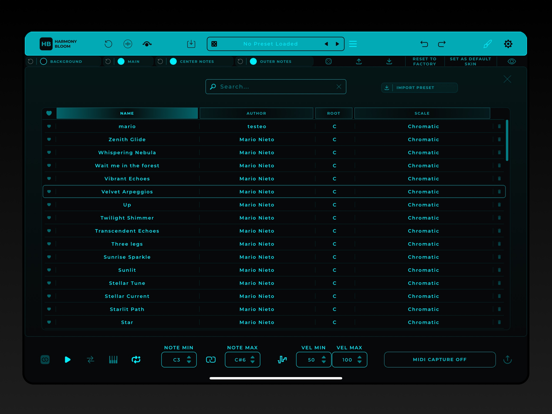Viewport: 552px width, 414px height.
Task: Favorite the Velvet Arpeggios preset
Action: pyautogui.click(x=49, y=192)
